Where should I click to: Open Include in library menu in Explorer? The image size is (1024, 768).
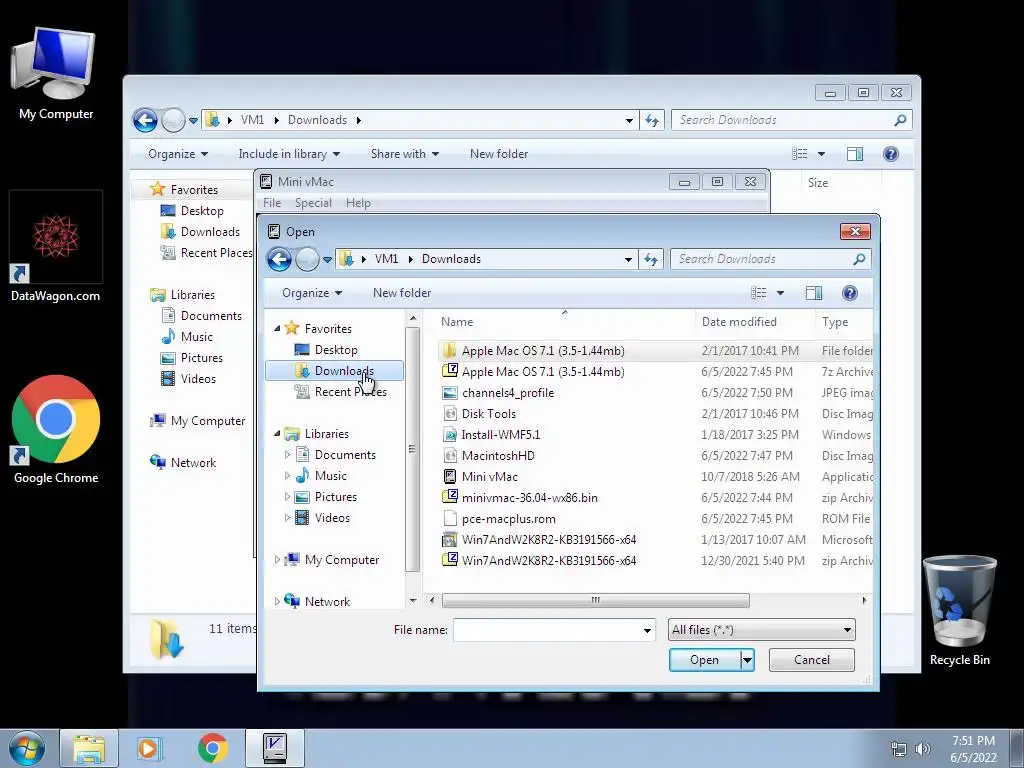pos(289,154)
